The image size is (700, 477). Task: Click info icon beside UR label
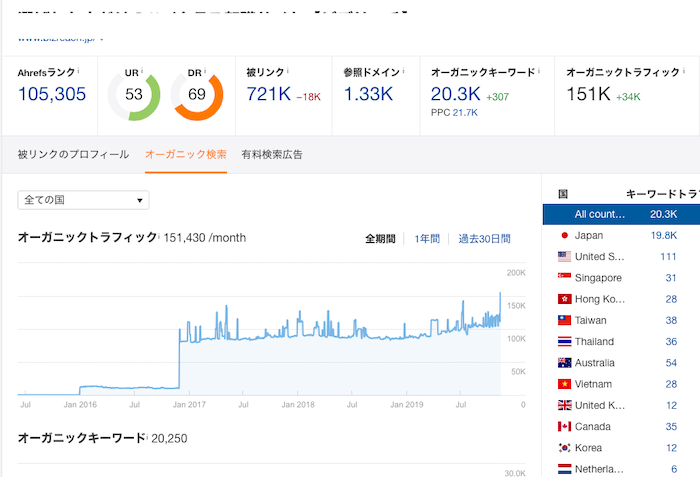pos(142,71)
